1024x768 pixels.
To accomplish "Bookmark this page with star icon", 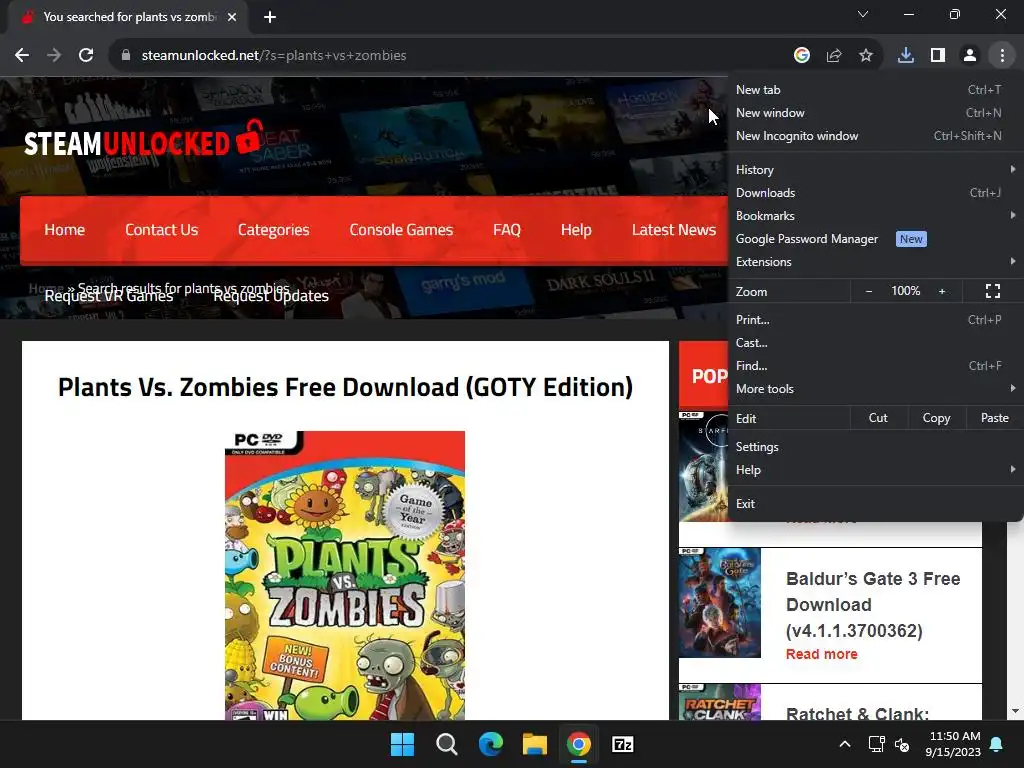I will [x=866, y=56].
